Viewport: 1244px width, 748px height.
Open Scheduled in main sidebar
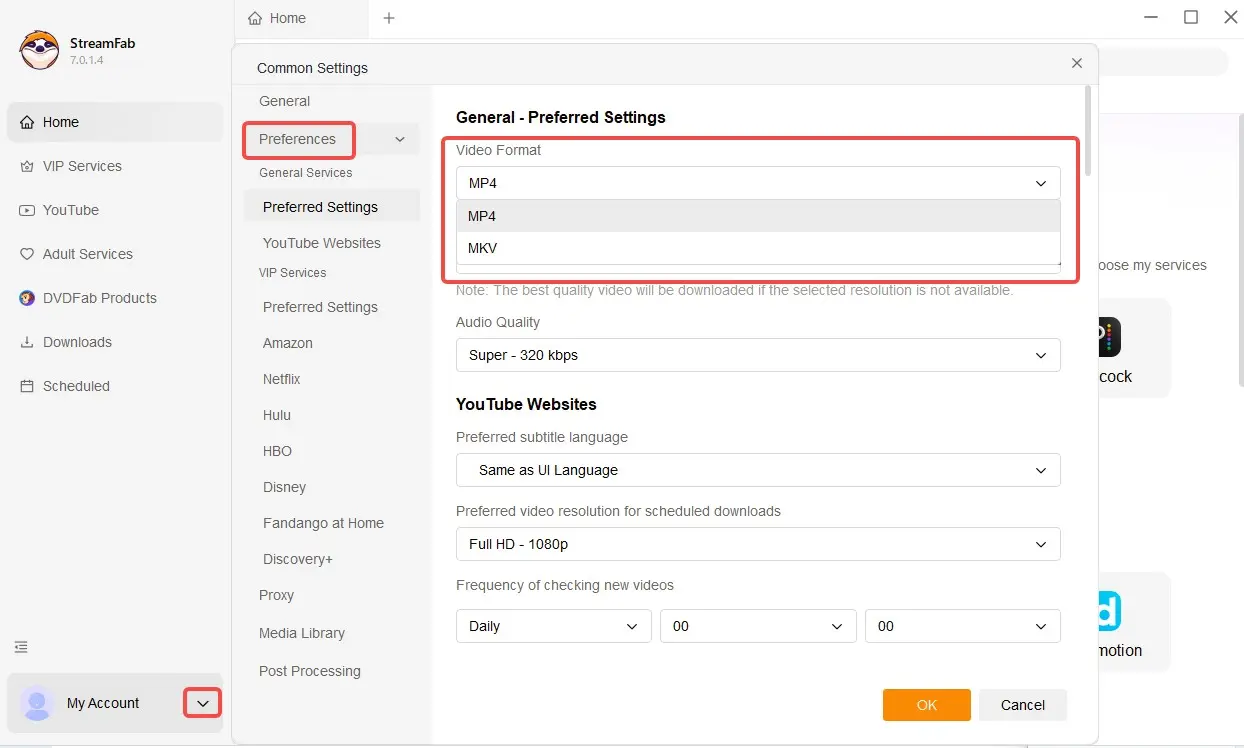(x=115, y=386)
